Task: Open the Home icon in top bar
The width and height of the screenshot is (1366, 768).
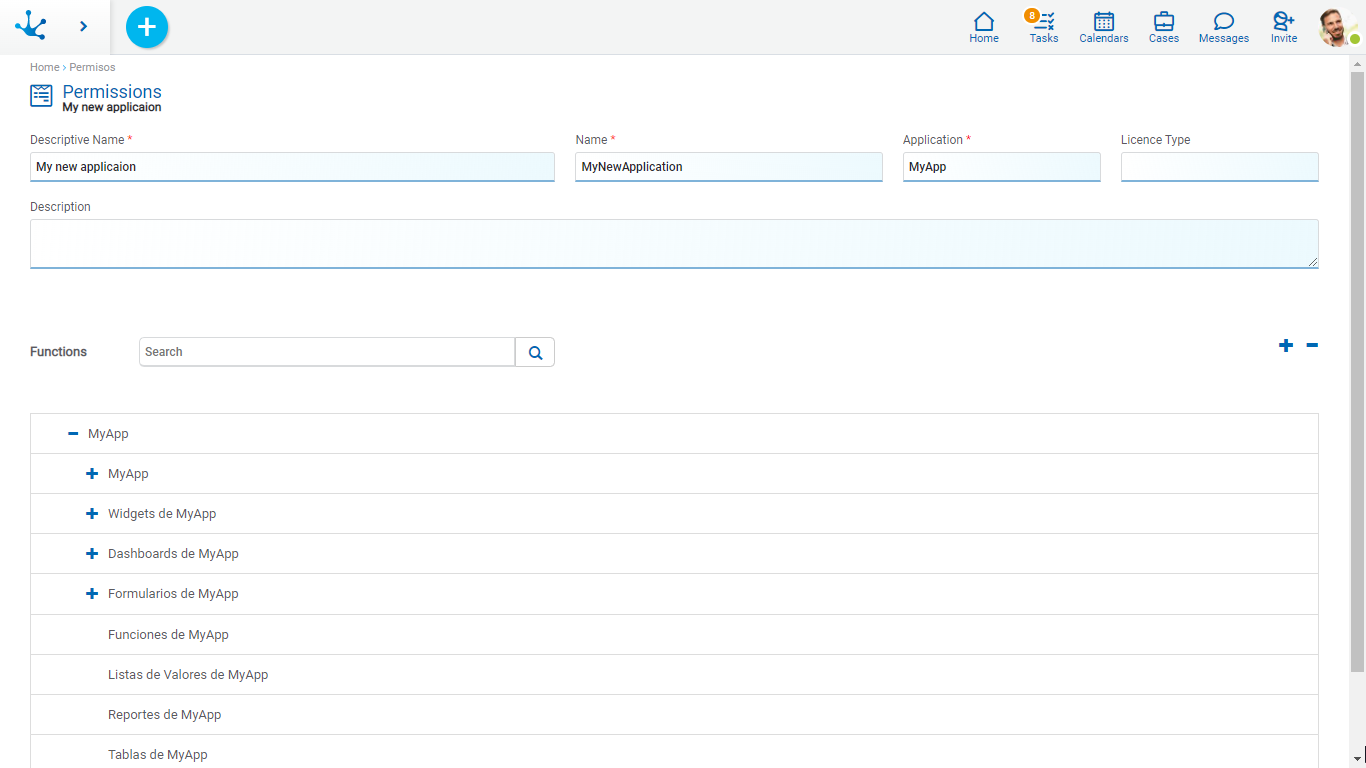Action: tap(984, 27)
